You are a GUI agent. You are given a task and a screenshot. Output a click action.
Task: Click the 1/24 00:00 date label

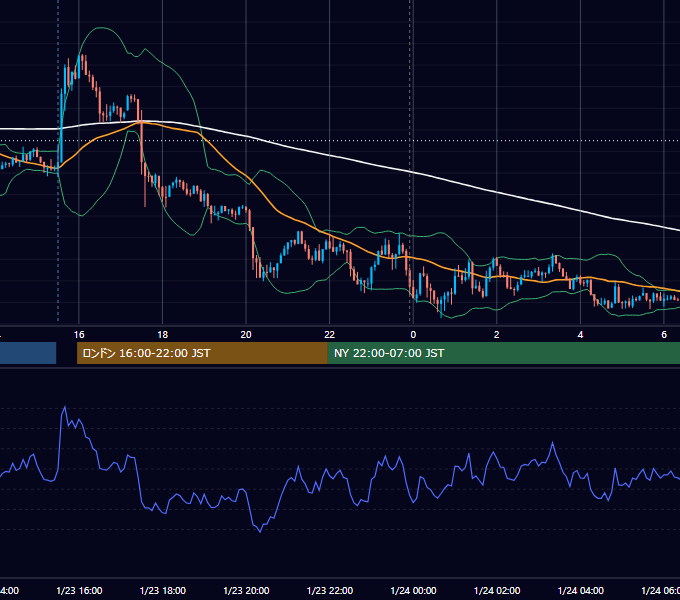(413, 590)
